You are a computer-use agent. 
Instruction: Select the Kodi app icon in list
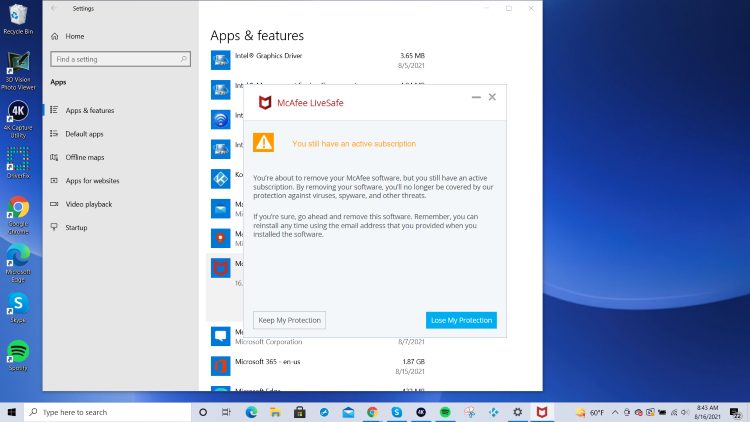tap(221, 179)
